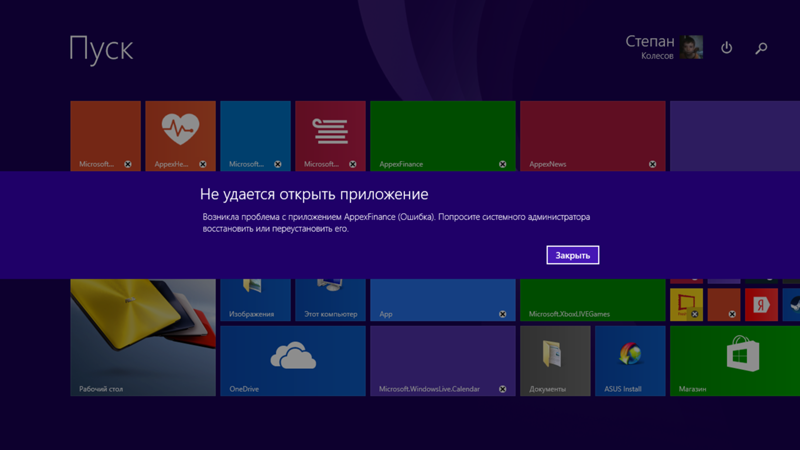Open the Этот компьютер tile

330,300
